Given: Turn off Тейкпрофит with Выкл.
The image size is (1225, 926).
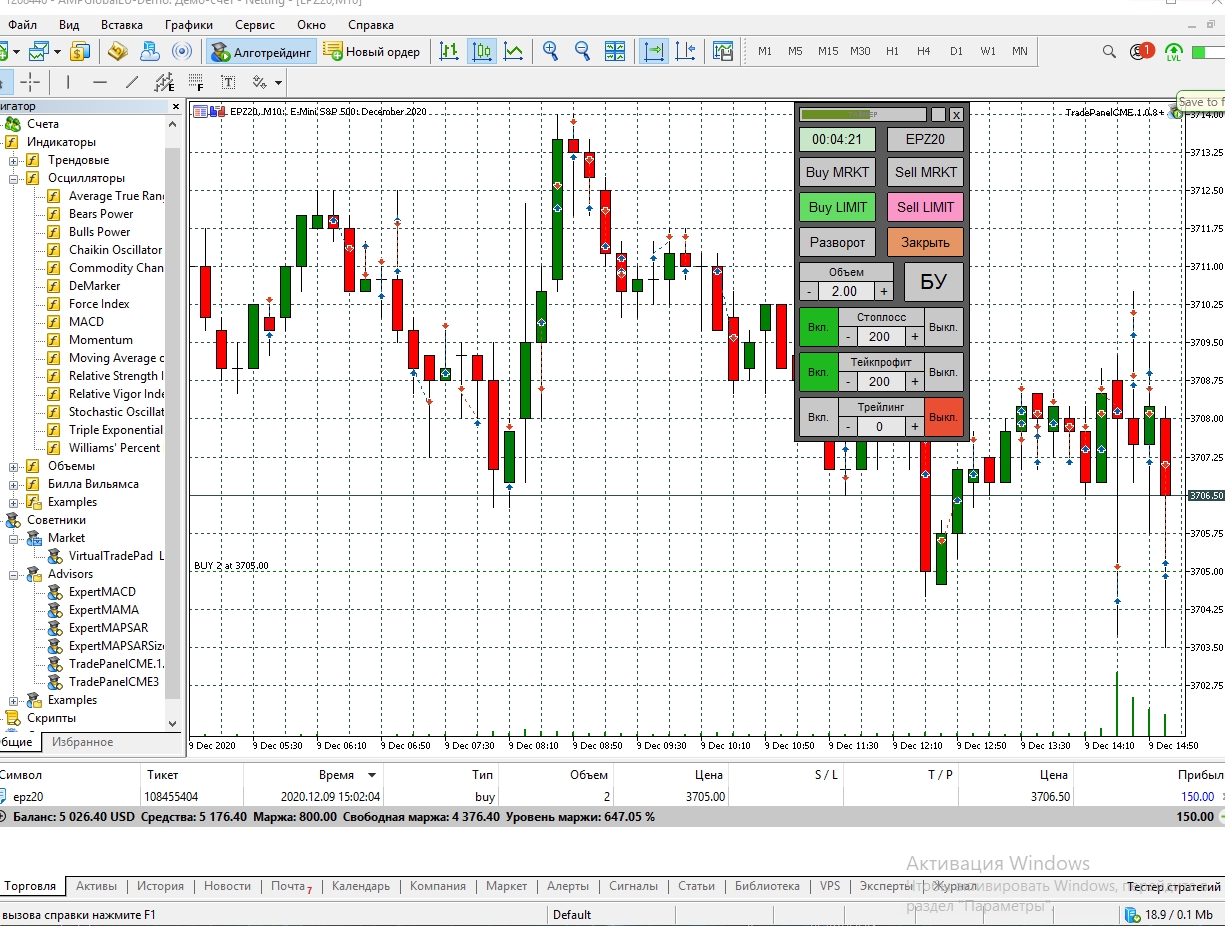Looking at the screenshot, I should coord(943,372).
